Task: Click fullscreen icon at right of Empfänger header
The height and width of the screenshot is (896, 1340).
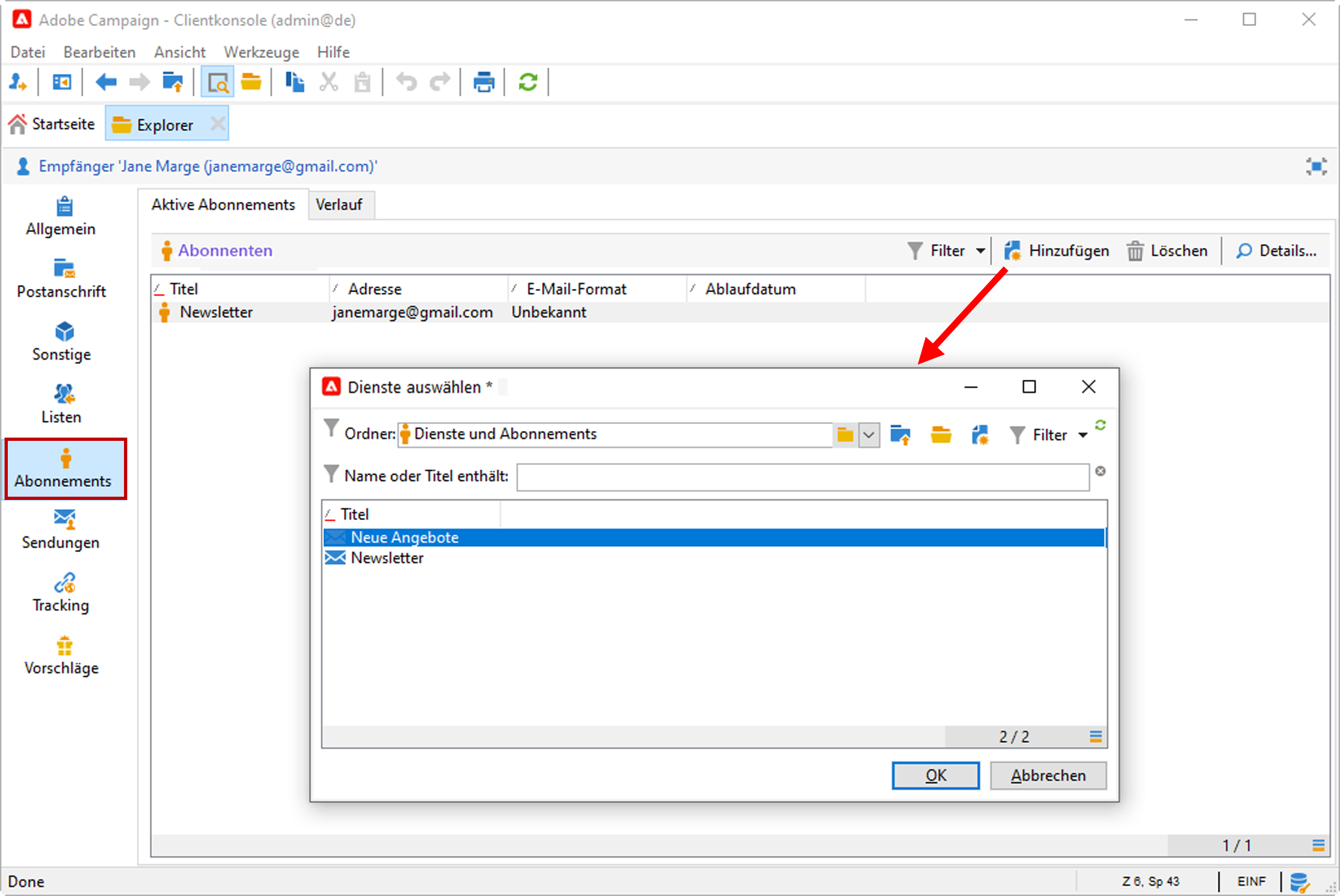Action: pyautogui.click(x=1316, y=167)
